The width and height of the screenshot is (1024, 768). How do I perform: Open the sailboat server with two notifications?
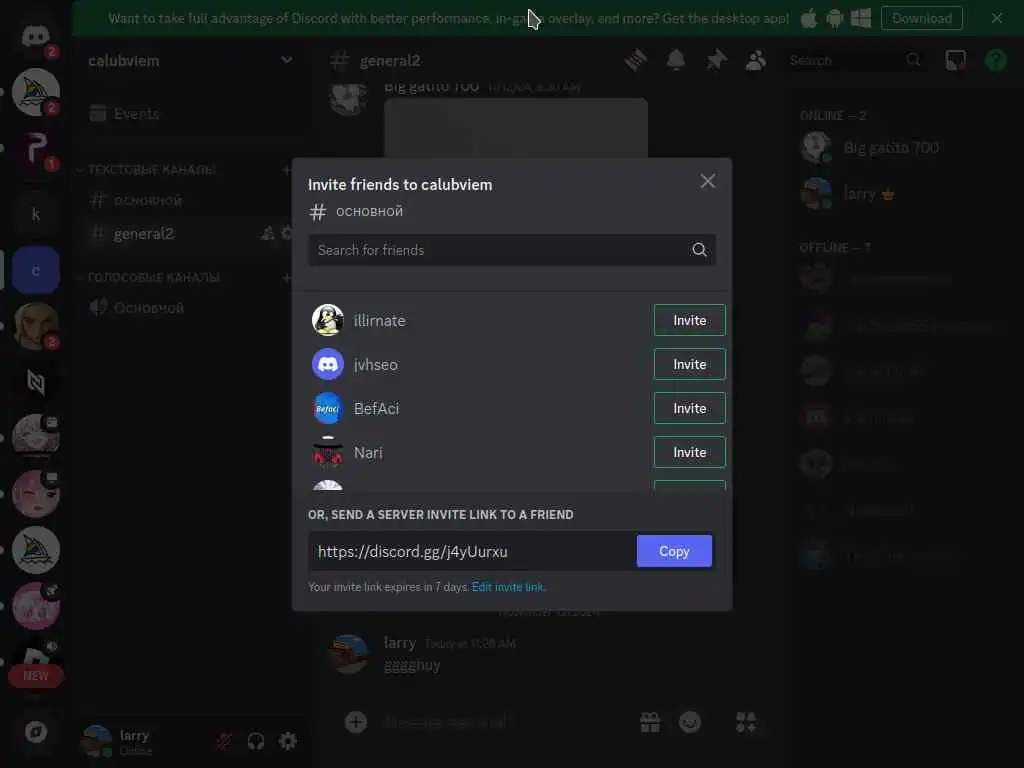tap(35, 92)
